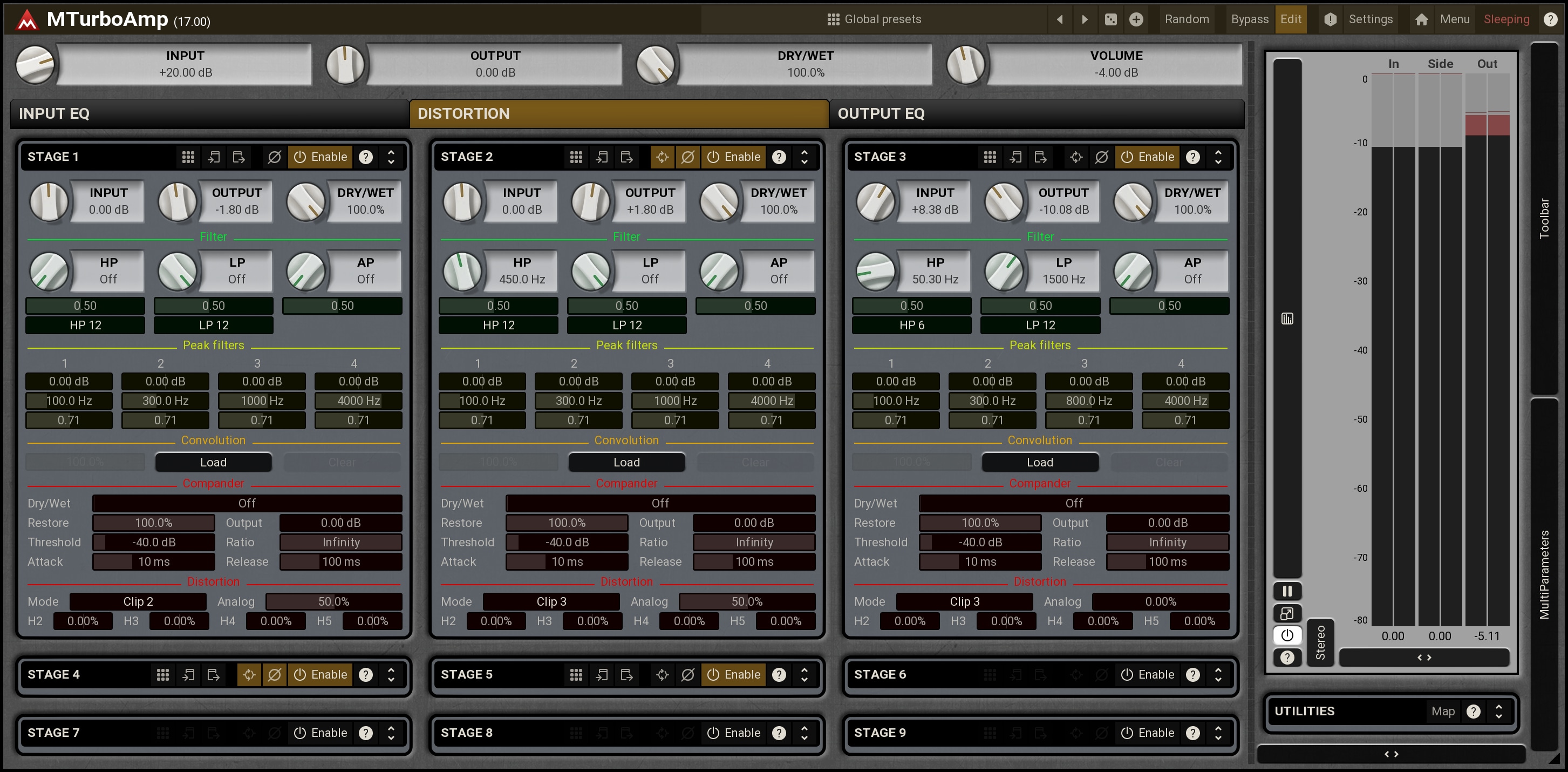Viewport: 1568px width, 772px height.
Task: Click Load in Stage 1 Convolution
Action: pos(213,462)
